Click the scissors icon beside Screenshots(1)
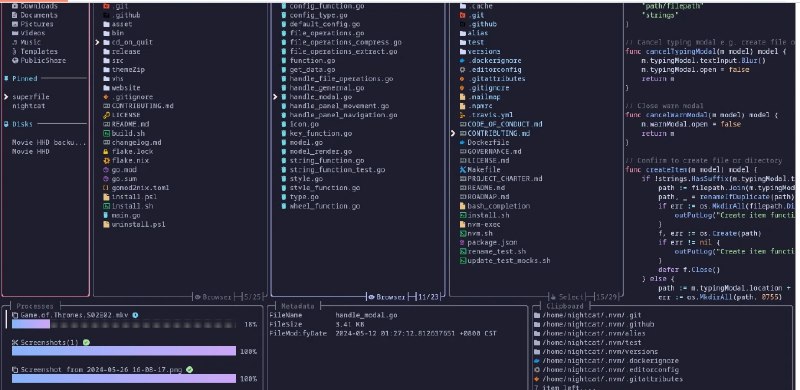 (x=15, y=343)
